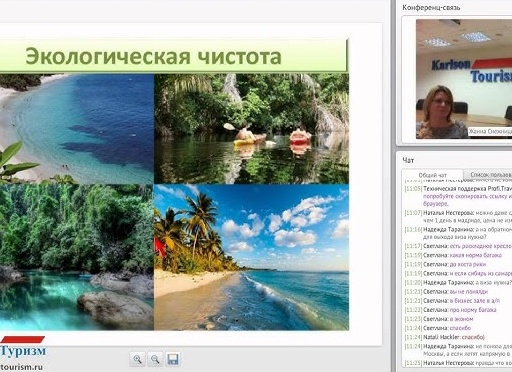The width and height of the screenshot is (512, 372).
Task: Click the zoom out magnifier icon
Action: click(155, 359)
